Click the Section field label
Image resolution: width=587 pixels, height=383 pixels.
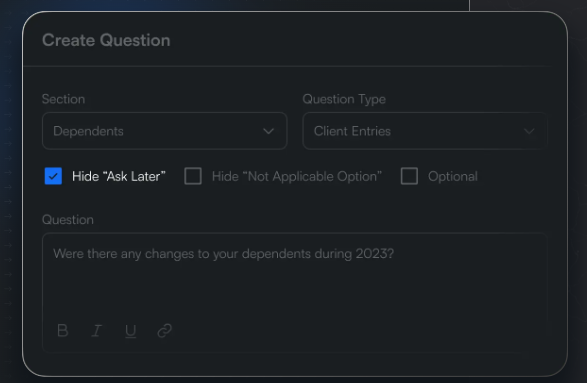[64, 99]
